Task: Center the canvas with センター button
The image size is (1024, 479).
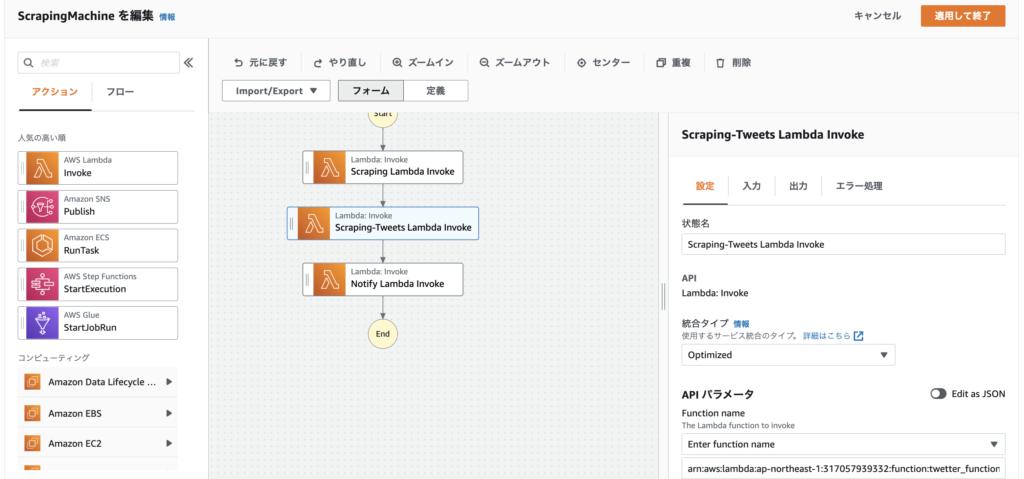Action: tap(603, 63)
